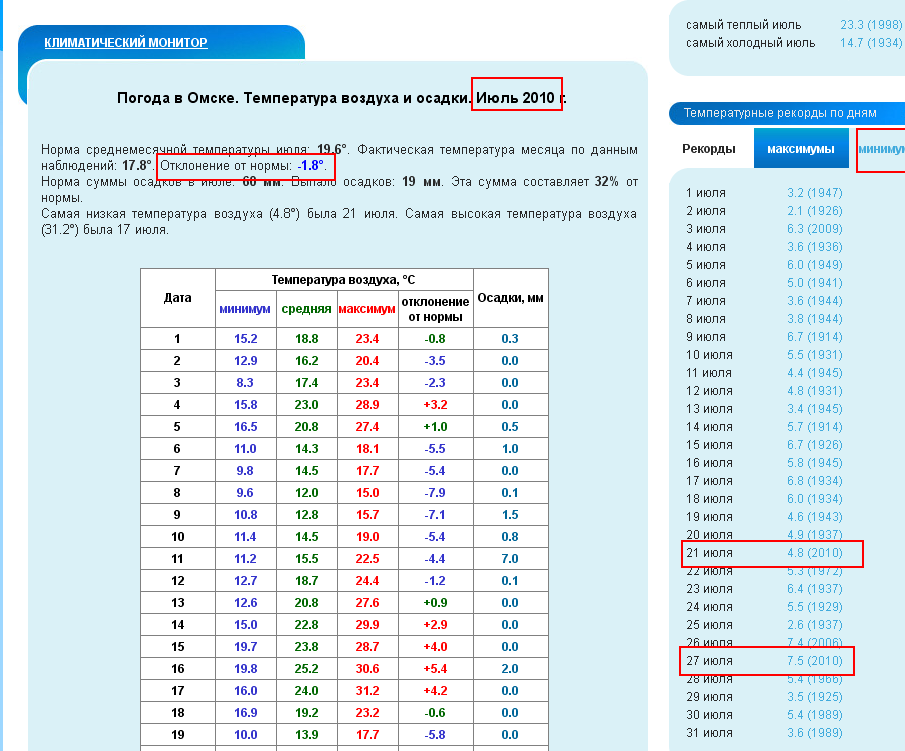The height and width of the screenshot is (751, 905).
Task: Click the Температурные рекорды по дням heading
Action: coord(780,113)
